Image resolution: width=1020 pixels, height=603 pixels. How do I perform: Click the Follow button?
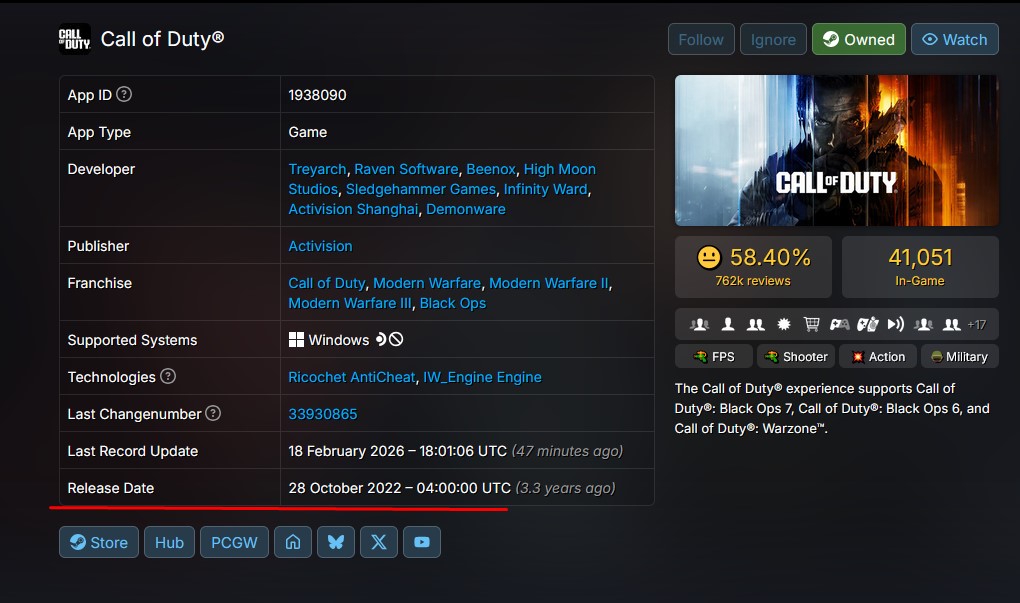701,39
